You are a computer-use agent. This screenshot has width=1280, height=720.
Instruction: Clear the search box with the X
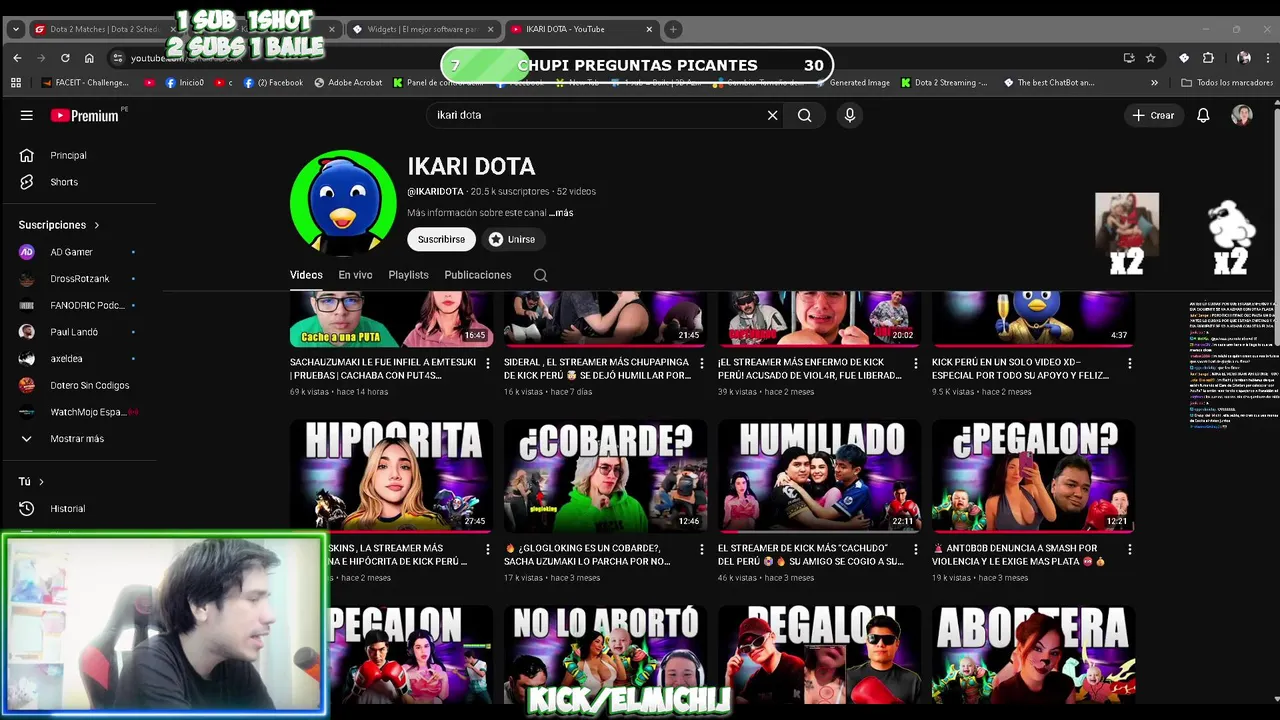[772, 115]
